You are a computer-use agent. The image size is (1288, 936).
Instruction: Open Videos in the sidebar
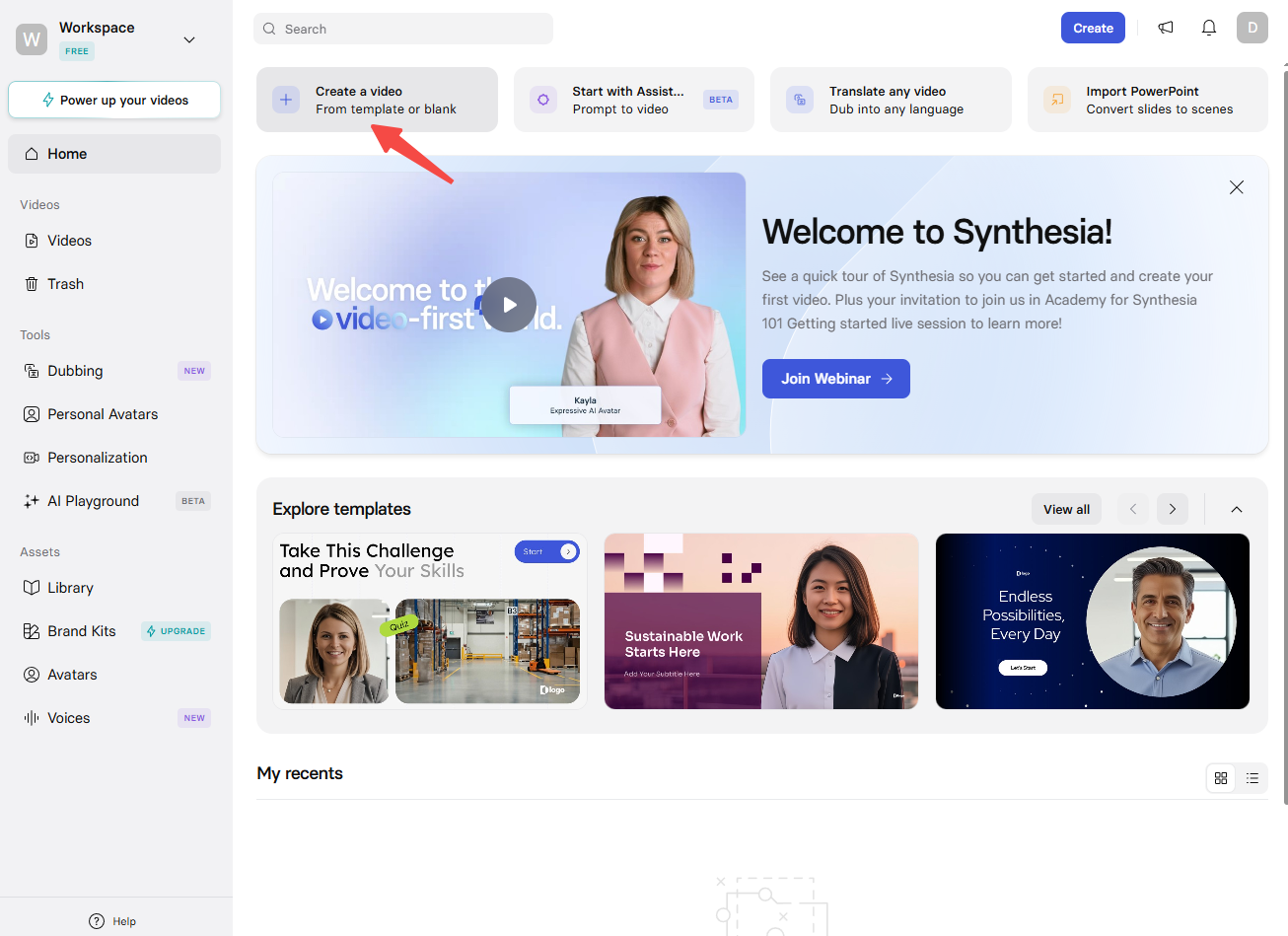click(114, 241)
